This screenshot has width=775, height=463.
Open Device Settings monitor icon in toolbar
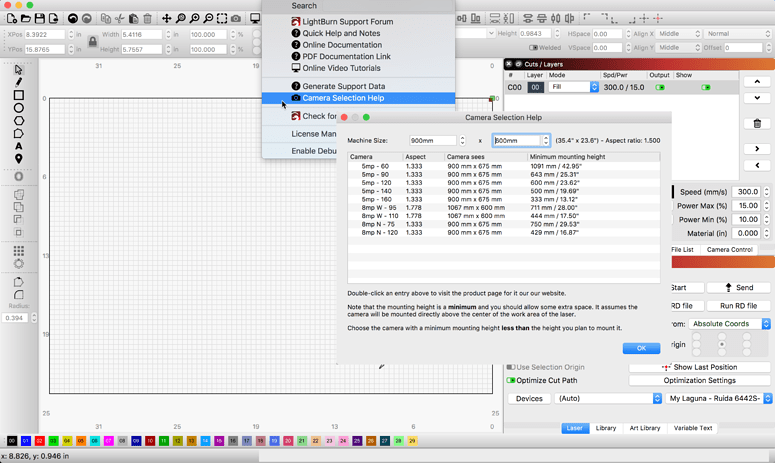(255, 19)
